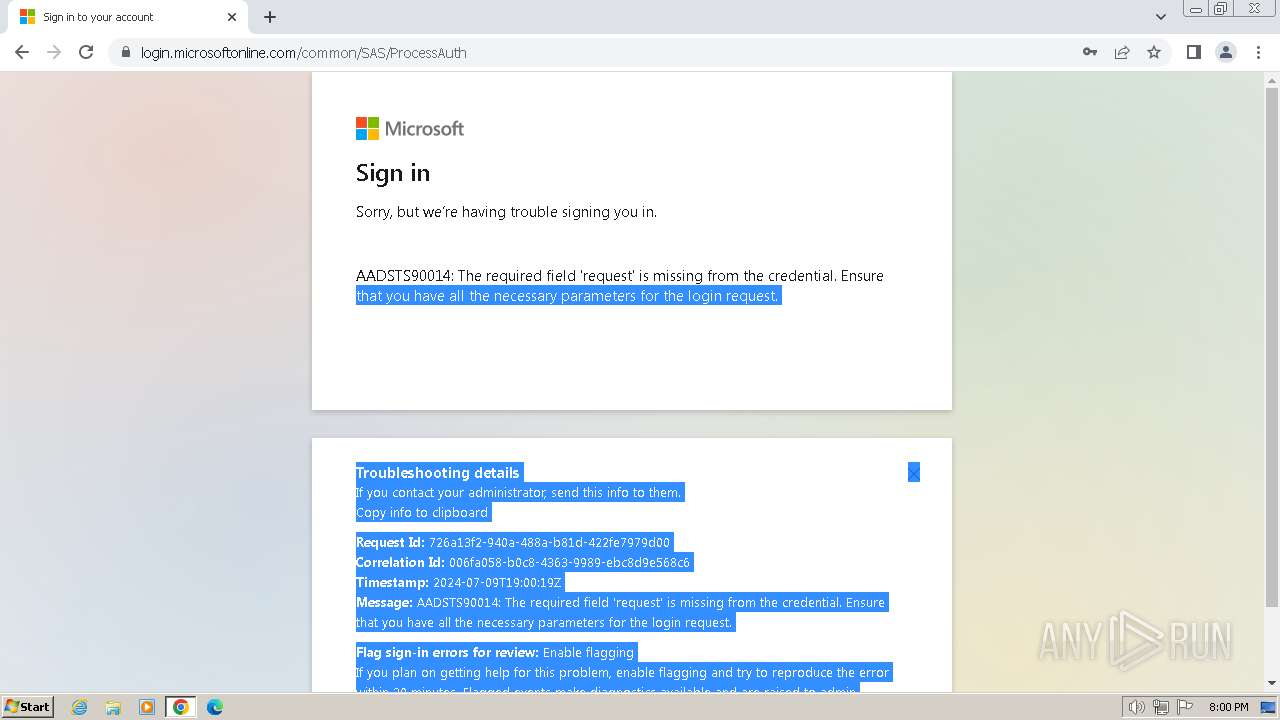Click the taskbar clock showing 8:00 PM
This screenshot has width=1280, height=720.
[1228, 707]
